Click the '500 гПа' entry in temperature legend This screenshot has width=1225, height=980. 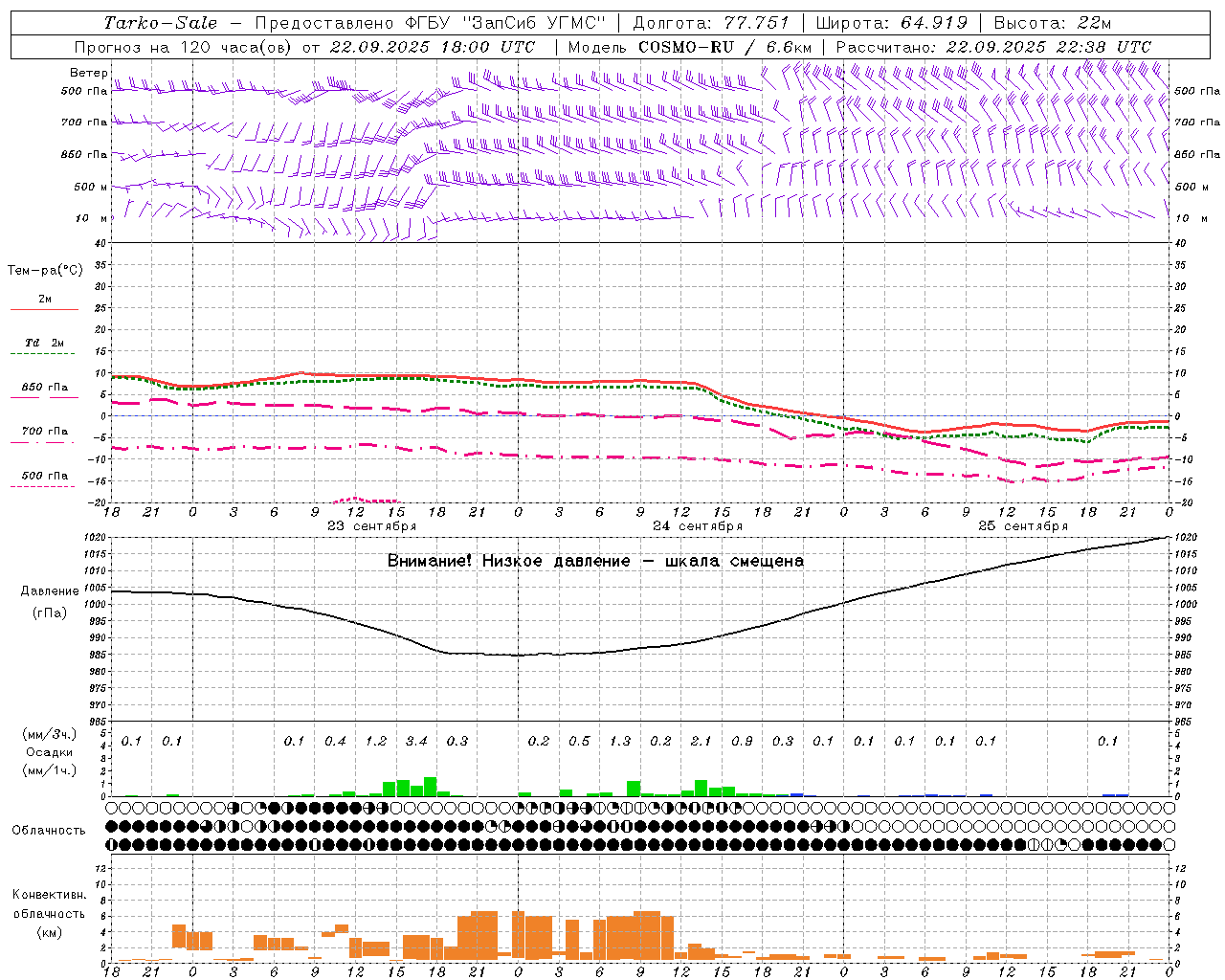[x=45, y=476]
